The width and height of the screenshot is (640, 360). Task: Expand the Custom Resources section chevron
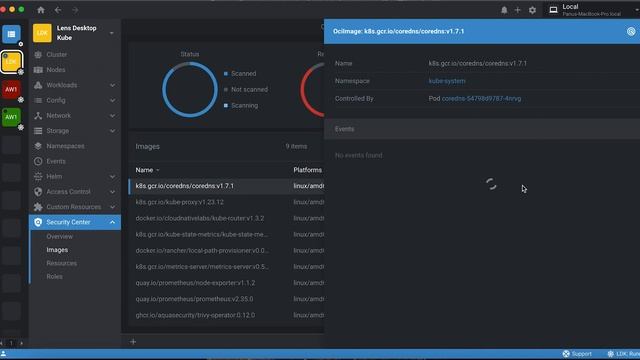(112, 207)
